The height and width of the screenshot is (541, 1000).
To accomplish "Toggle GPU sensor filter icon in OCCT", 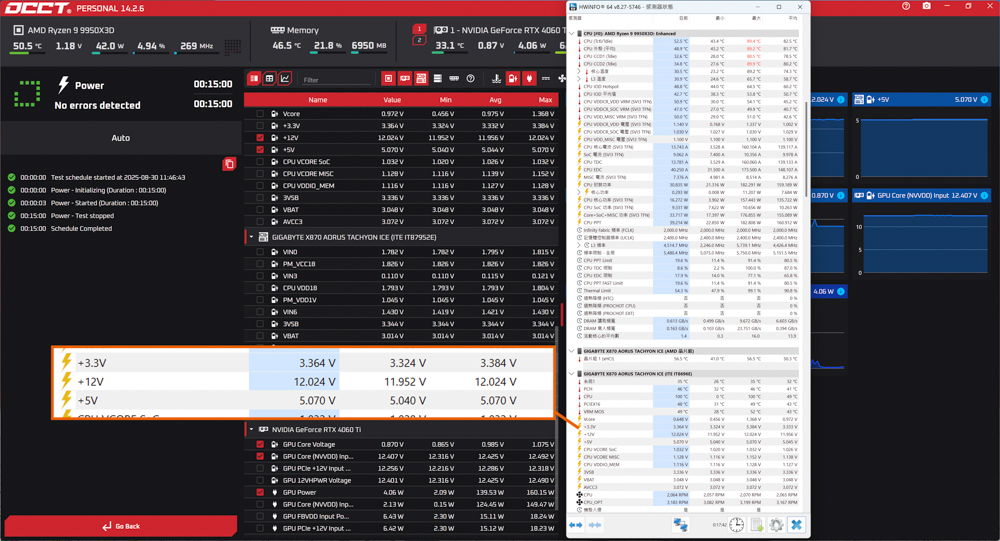I will point(404,78).
